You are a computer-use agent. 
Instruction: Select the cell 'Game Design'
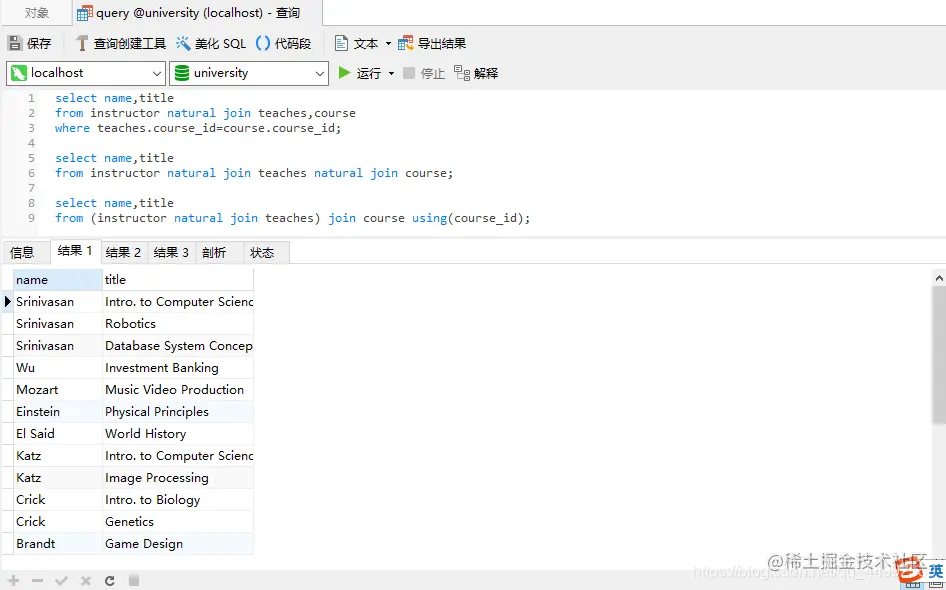pos(178,544)
